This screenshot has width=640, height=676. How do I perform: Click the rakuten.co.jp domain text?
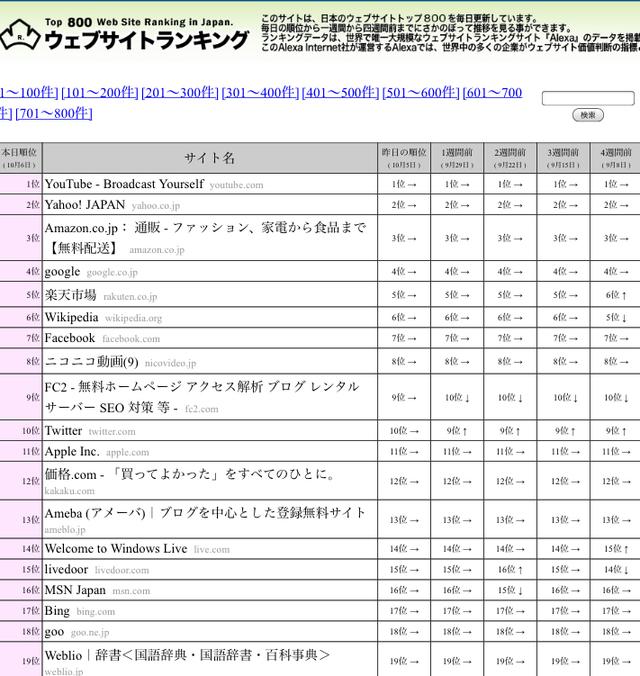pyautogui.click(x=130, y=297)
